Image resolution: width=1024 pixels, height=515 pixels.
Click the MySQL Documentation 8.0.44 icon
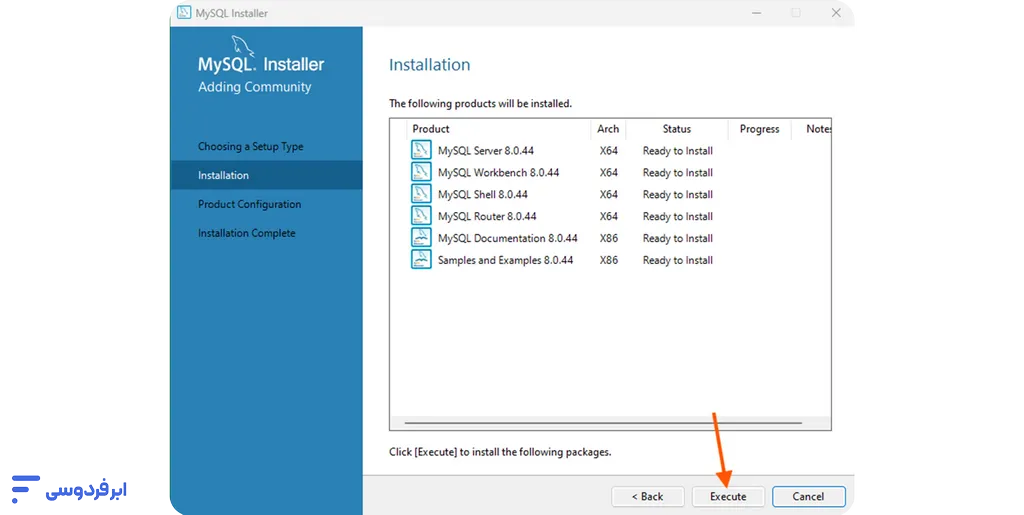tap(420, 238)
